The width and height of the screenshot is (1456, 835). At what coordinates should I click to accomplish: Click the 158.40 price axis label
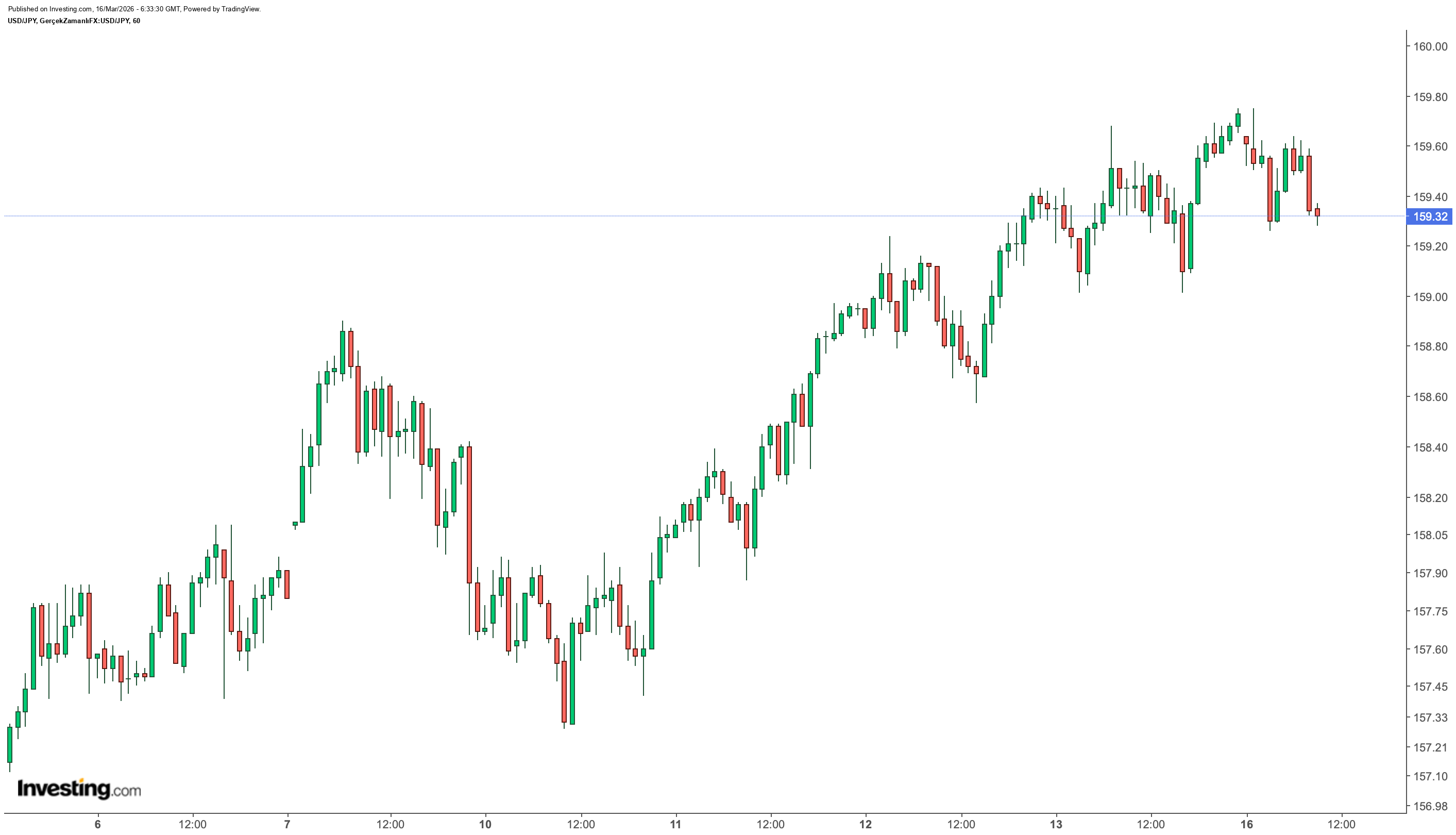click(1431, 447)
